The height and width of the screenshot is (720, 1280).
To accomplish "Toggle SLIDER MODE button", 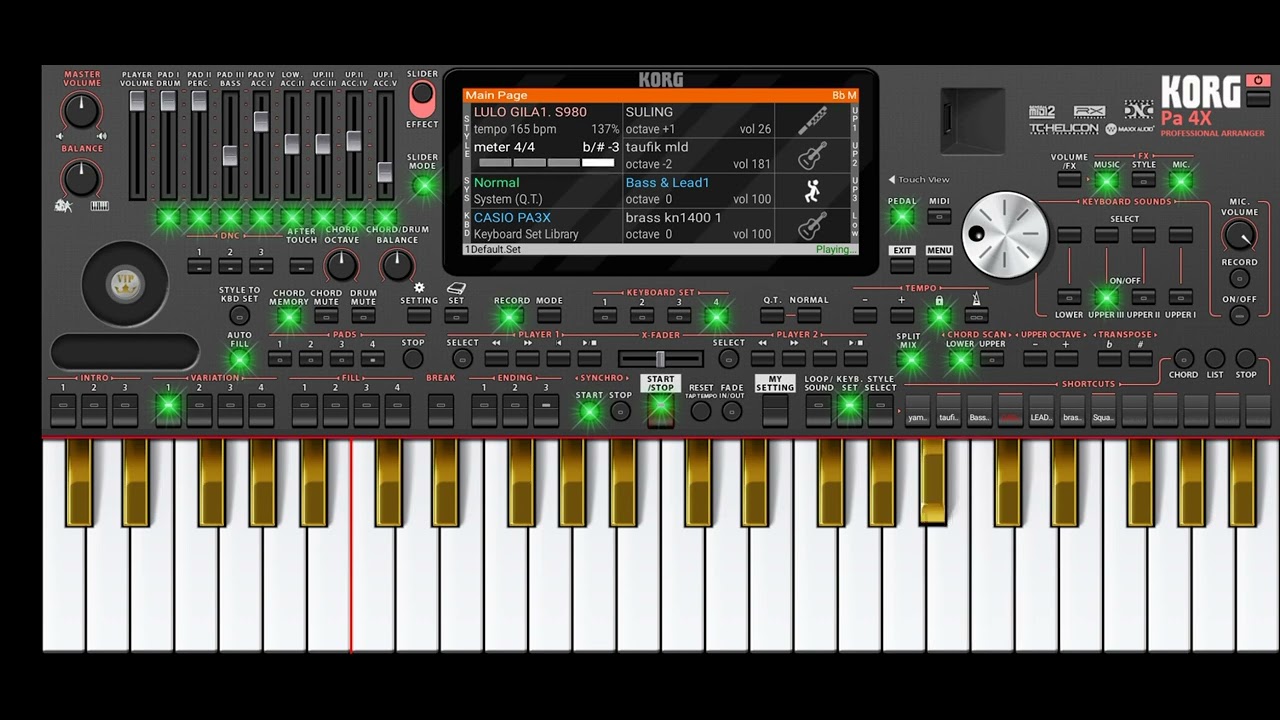I will 423,185.
